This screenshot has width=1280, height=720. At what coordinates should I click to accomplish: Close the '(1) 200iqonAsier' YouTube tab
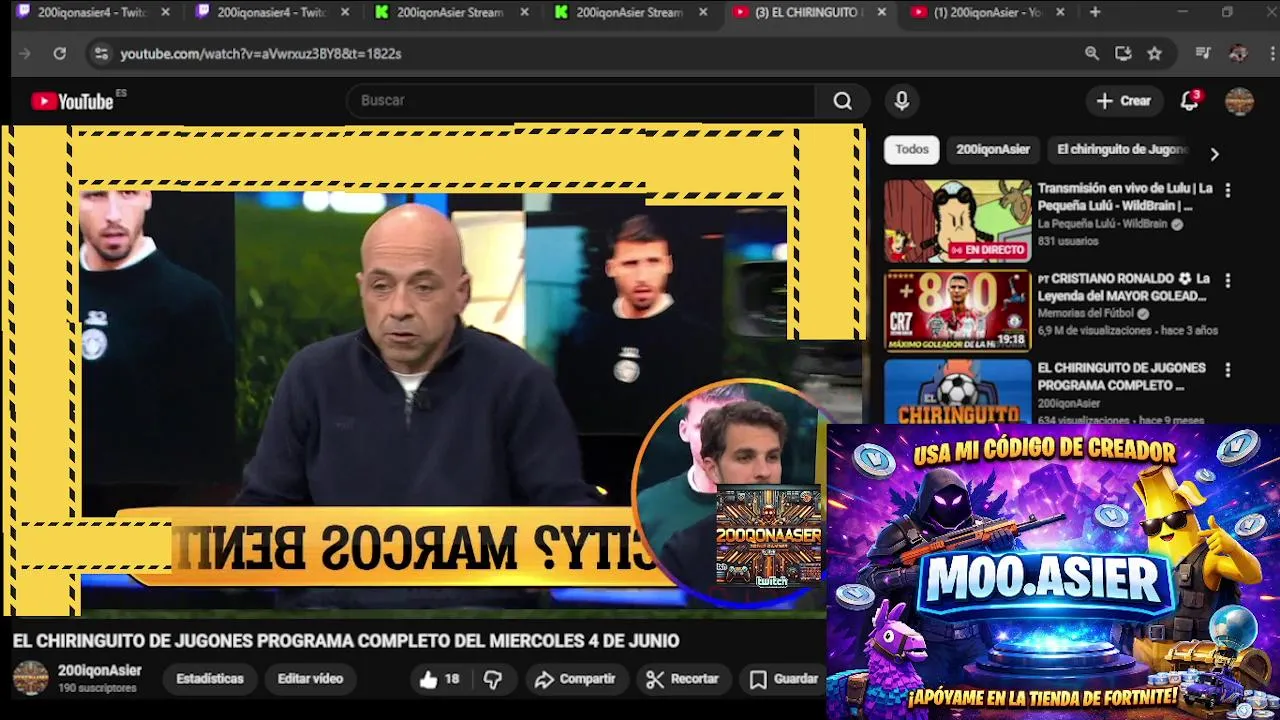pyautogui.click(x=1060, y=12)
